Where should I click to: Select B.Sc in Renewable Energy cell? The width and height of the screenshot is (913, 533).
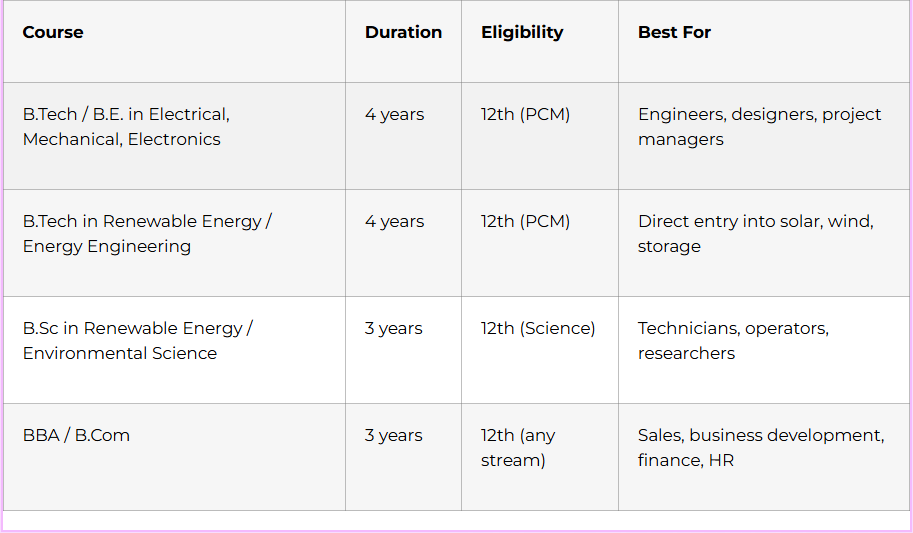pos(138,341)
